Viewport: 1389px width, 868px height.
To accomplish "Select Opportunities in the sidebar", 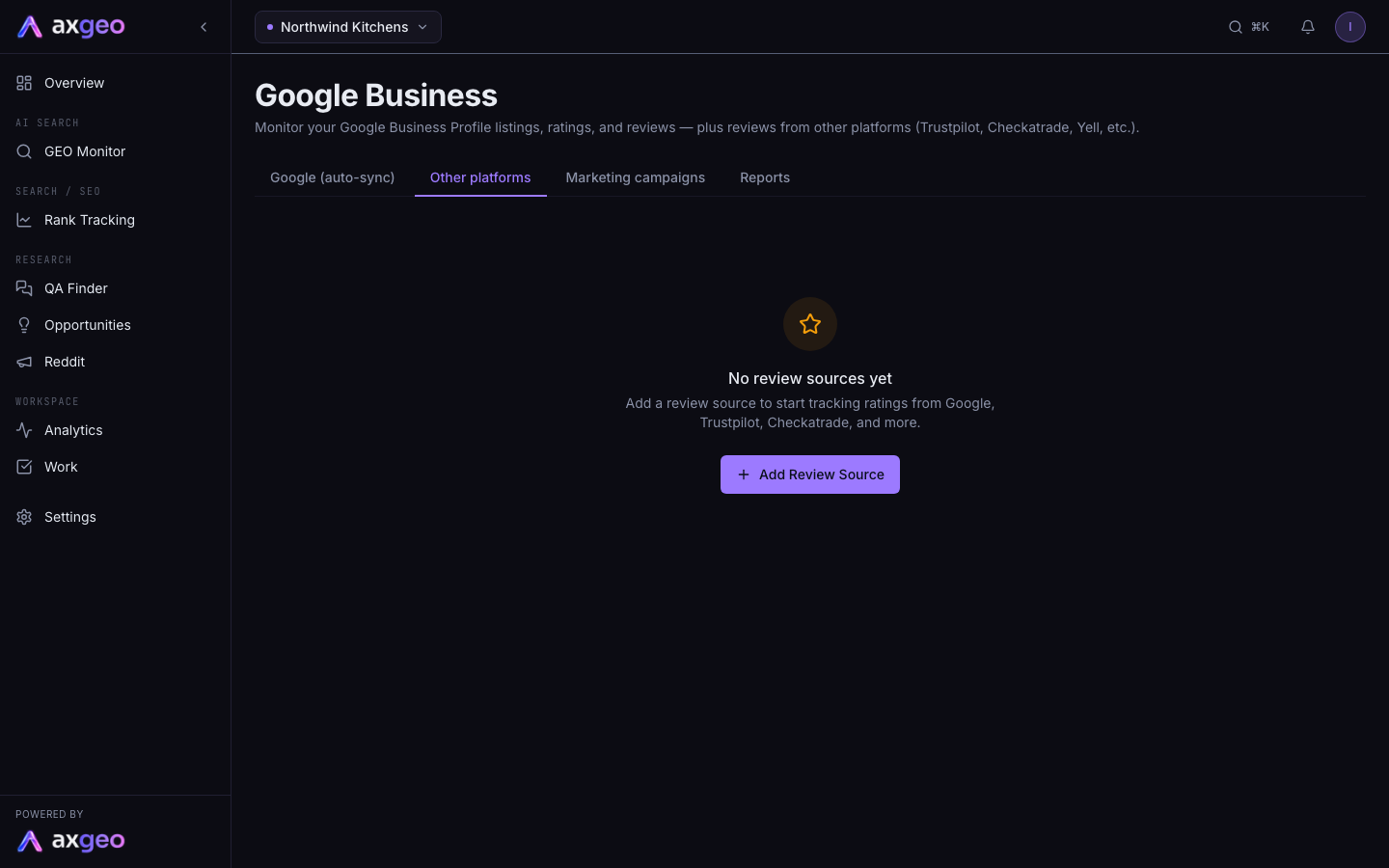I will [88, 325].
